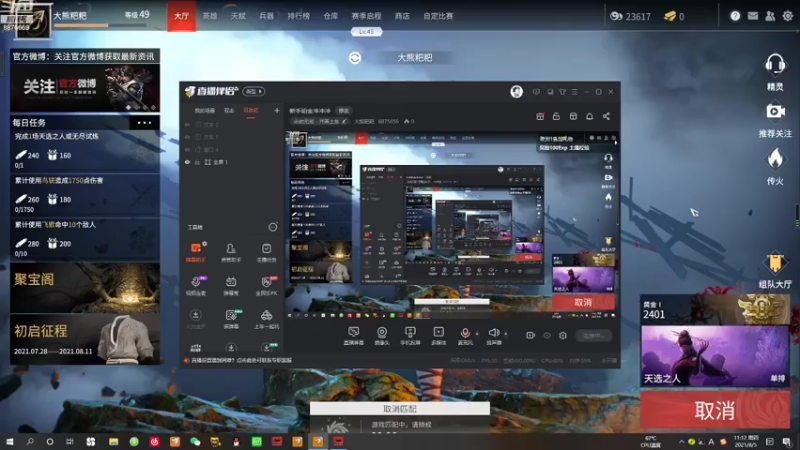Toggle lock on 全屏 1 source
Viewport: 800px width, 450px height.
pos(197,162)
